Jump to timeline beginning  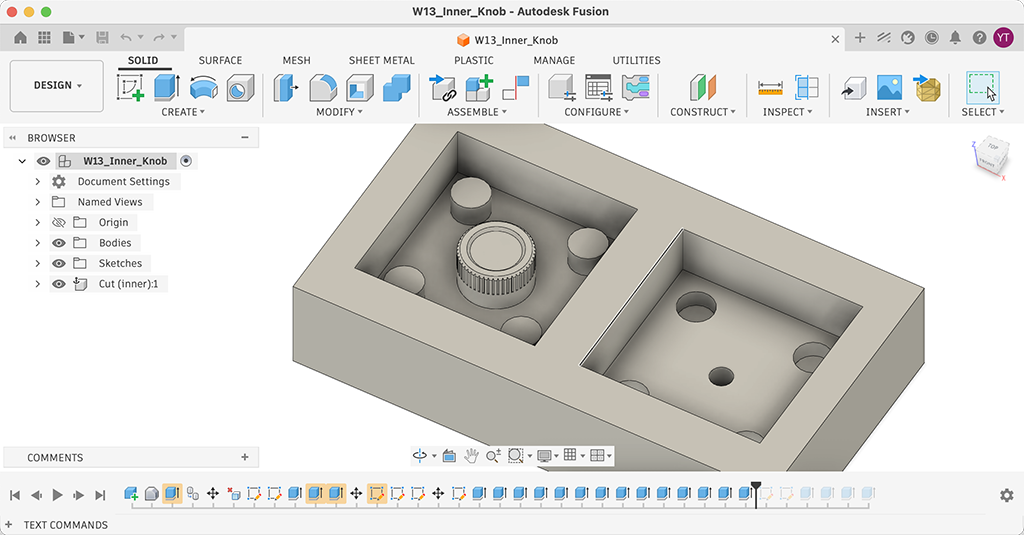(15, 494)
